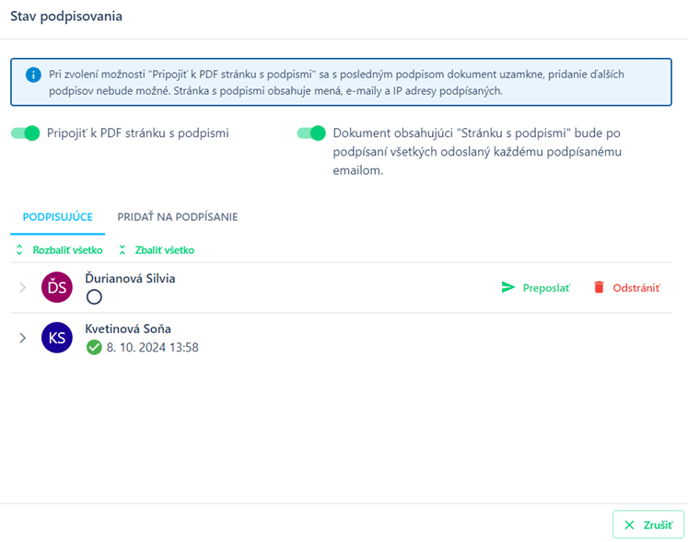The height and width of the screenshot is (542, 688).
Task: Click the blue info icon in banner
Action: click(x=33, y=75)
